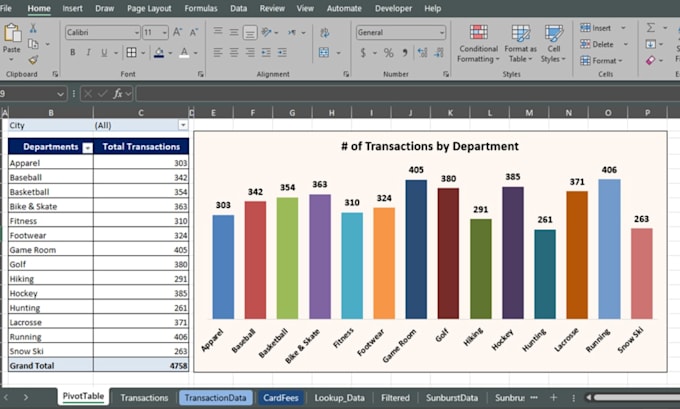The height and width of the screenshot is (409, 680).
Task: Open Cell Styles gallery
Action: [x=553, y=43]
